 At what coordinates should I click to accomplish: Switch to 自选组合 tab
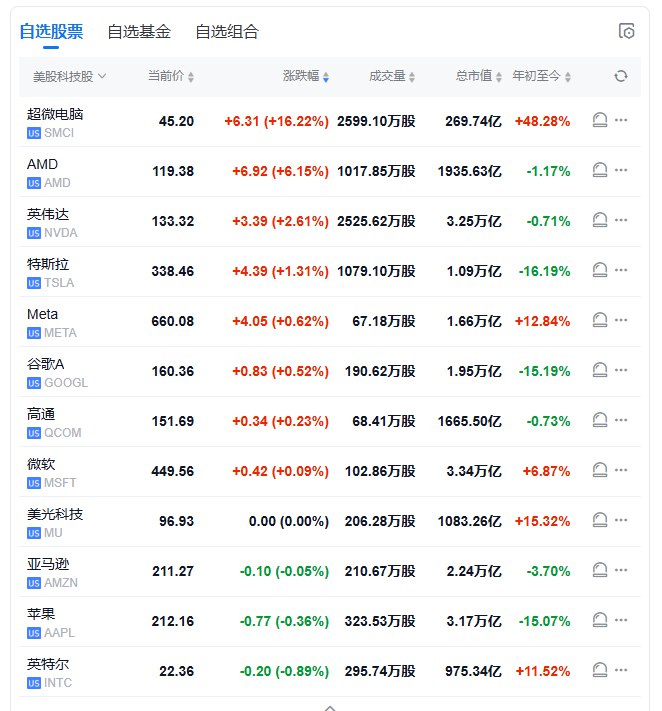tap(227, 32)
